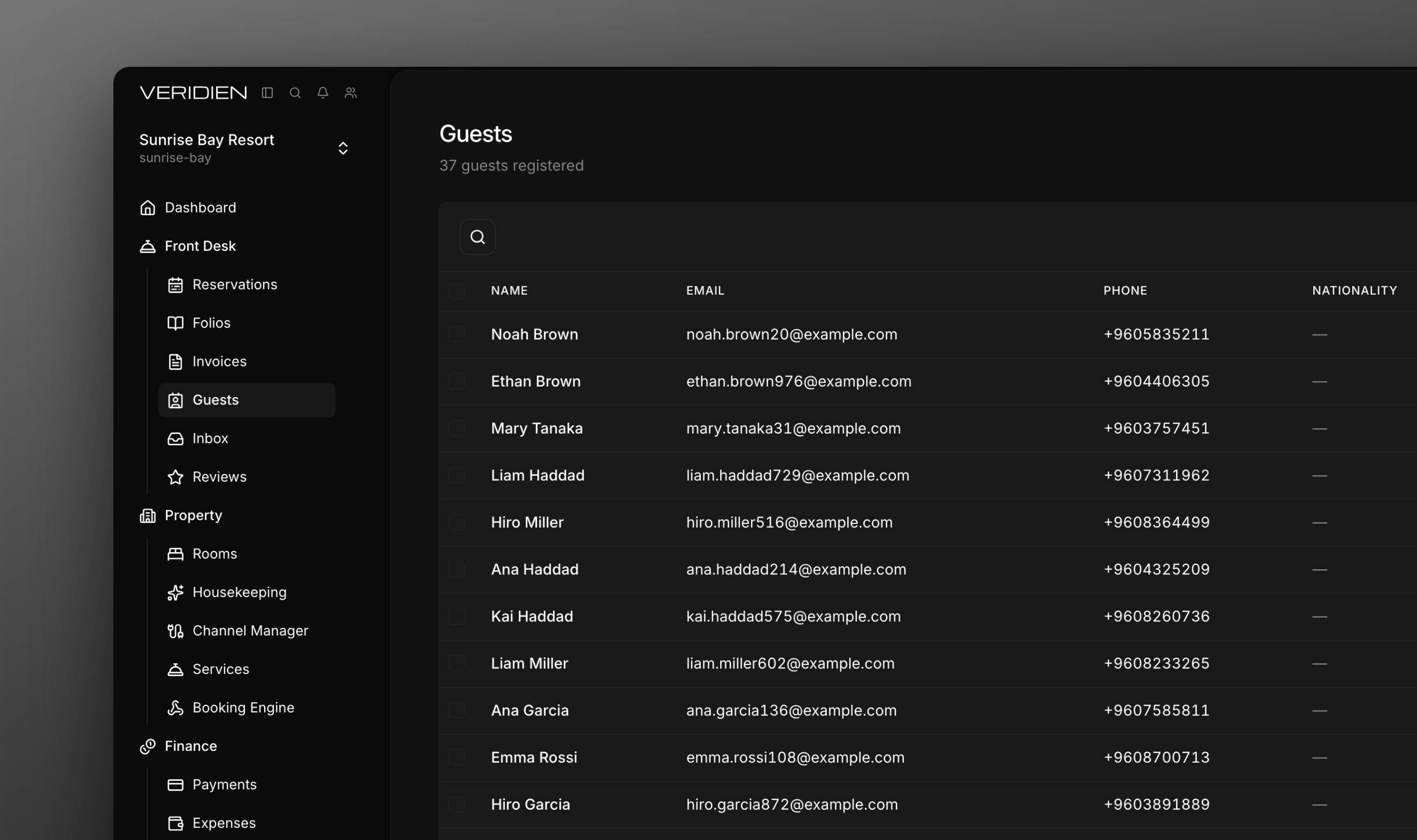Open Rooms page

(215, 554)
